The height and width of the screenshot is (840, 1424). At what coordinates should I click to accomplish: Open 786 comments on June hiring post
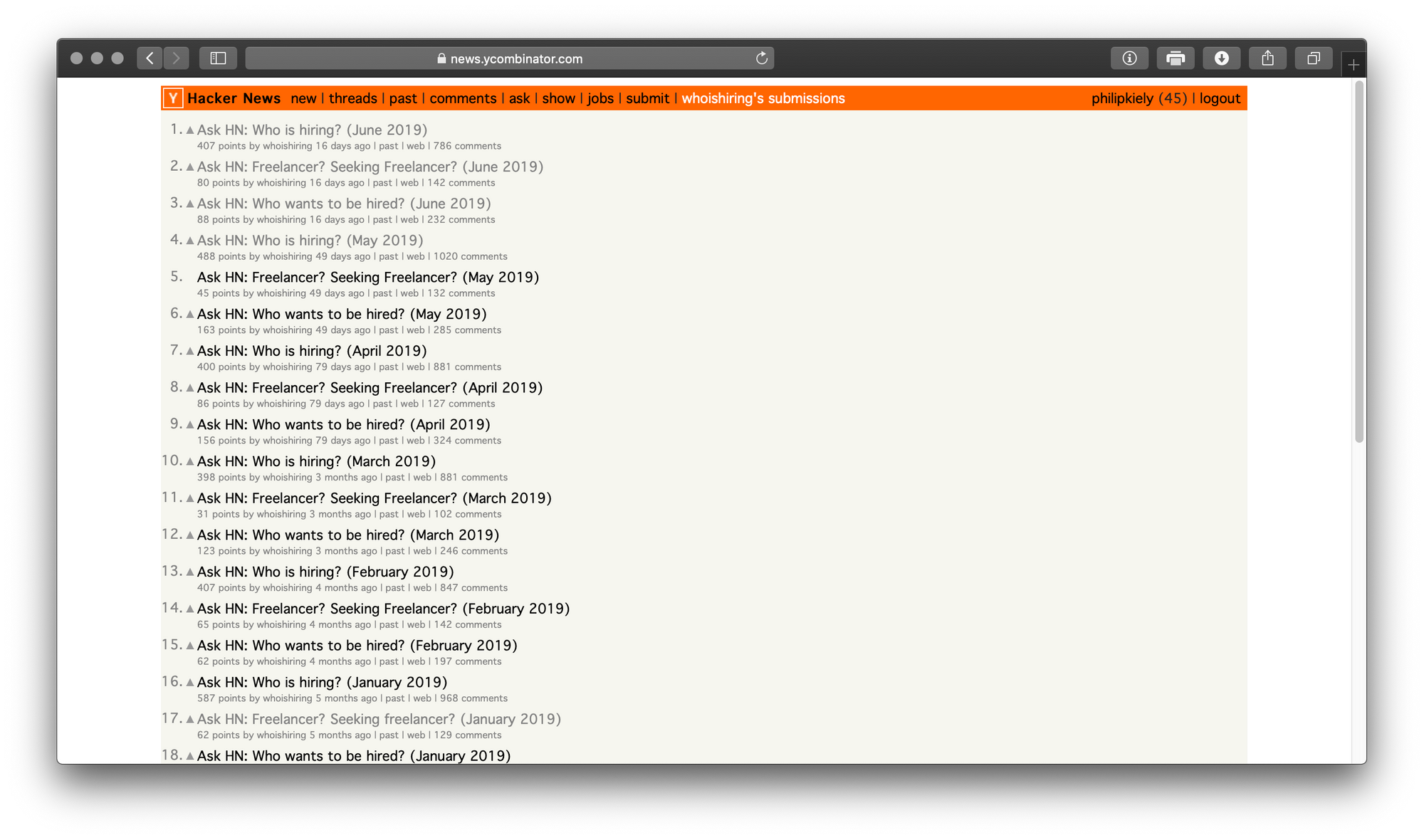pos(467,146)
